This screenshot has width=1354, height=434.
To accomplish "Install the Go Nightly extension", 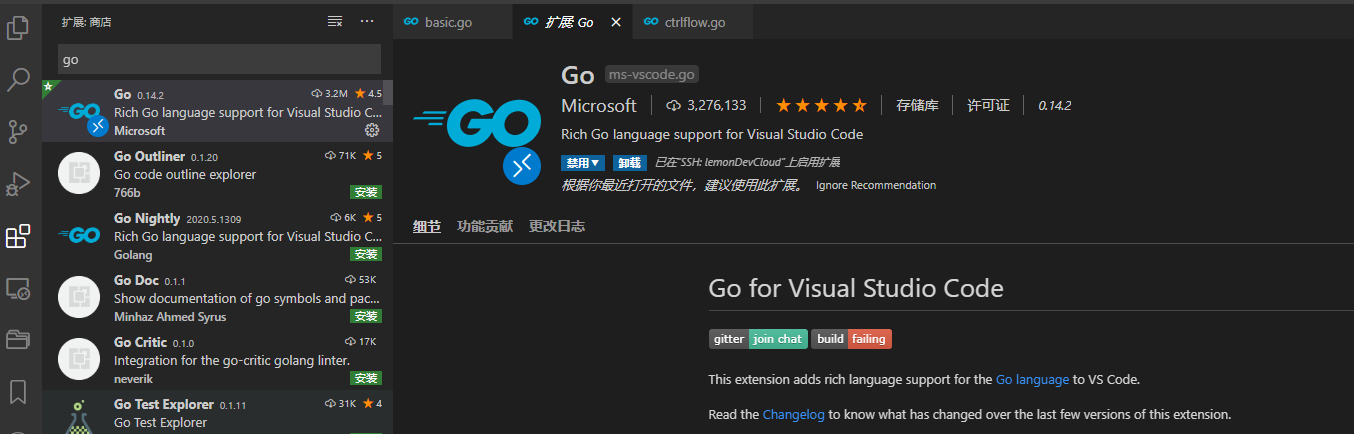I will coord(365,254).
